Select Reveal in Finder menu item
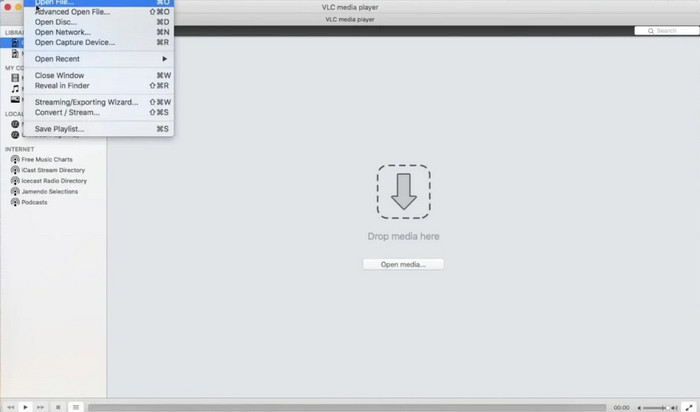 tap(99, 86)
